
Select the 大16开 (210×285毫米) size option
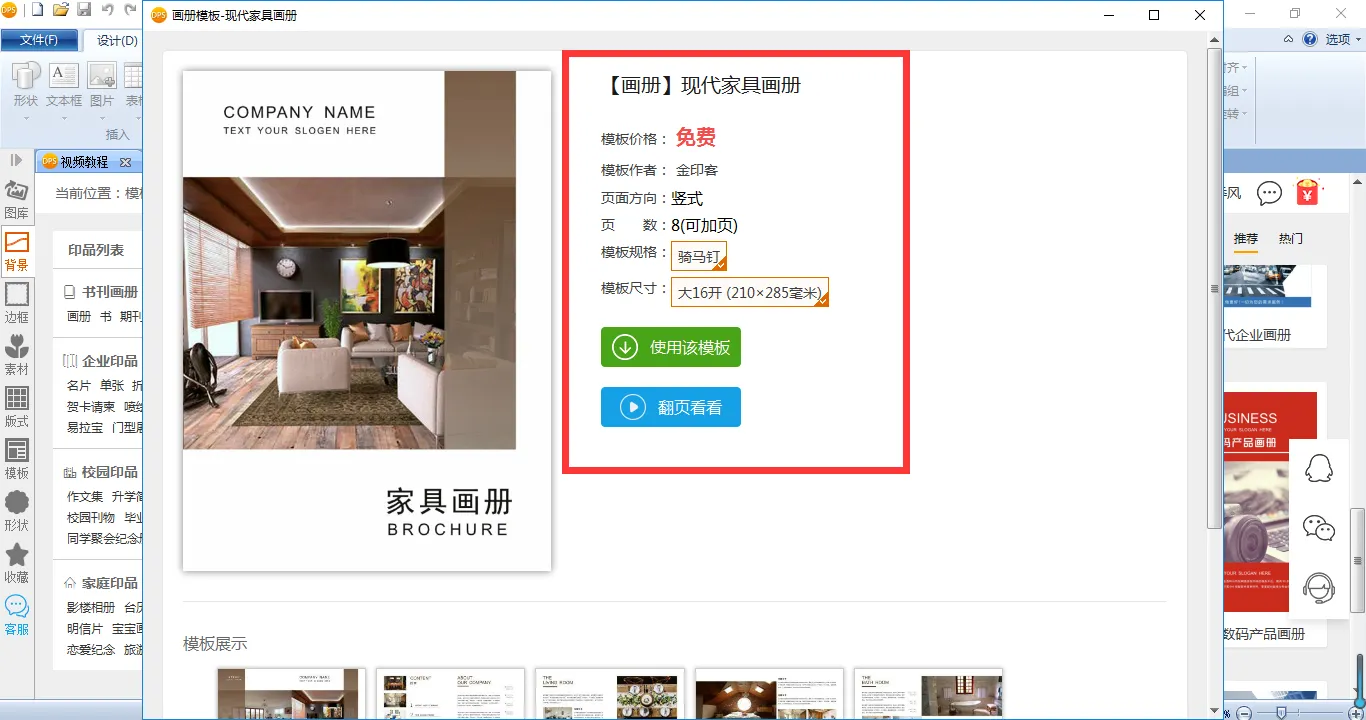pos(750,292)
